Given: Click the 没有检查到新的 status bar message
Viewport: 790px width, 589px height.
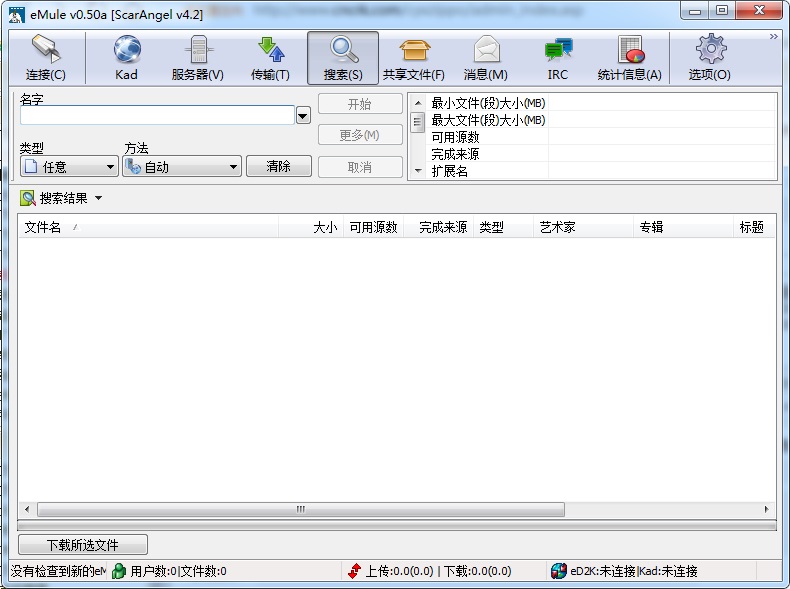Looking at the screenshot, I should 58,571.
